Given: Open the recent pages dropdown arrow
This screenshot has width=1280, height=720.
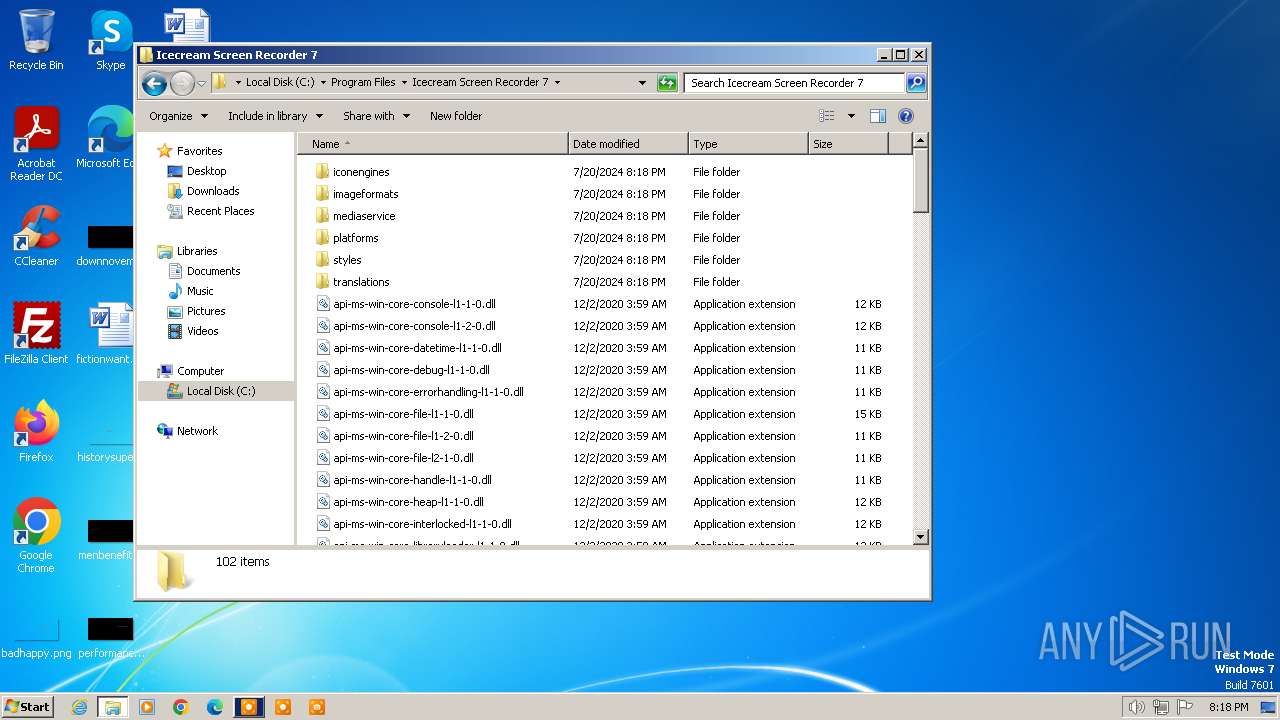Looking at the screenshot, I should click(202, 83).
